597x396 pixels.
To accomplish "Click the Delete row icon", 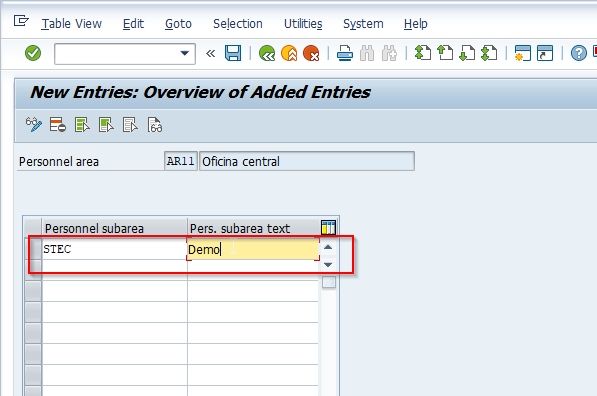I will (57, 125).
